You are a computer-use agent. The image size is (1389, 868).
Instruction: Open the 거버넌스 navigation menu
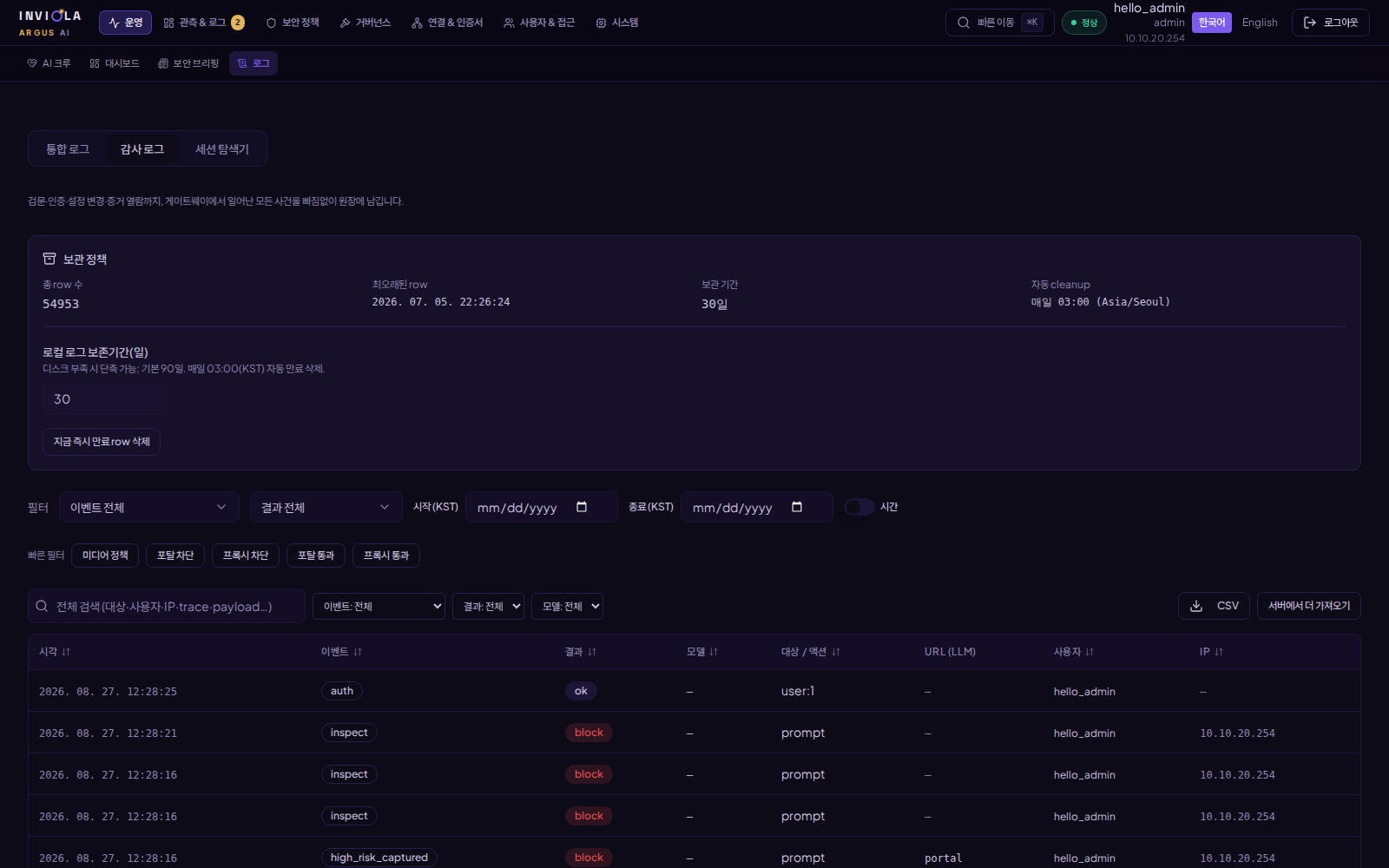(365, 23)
